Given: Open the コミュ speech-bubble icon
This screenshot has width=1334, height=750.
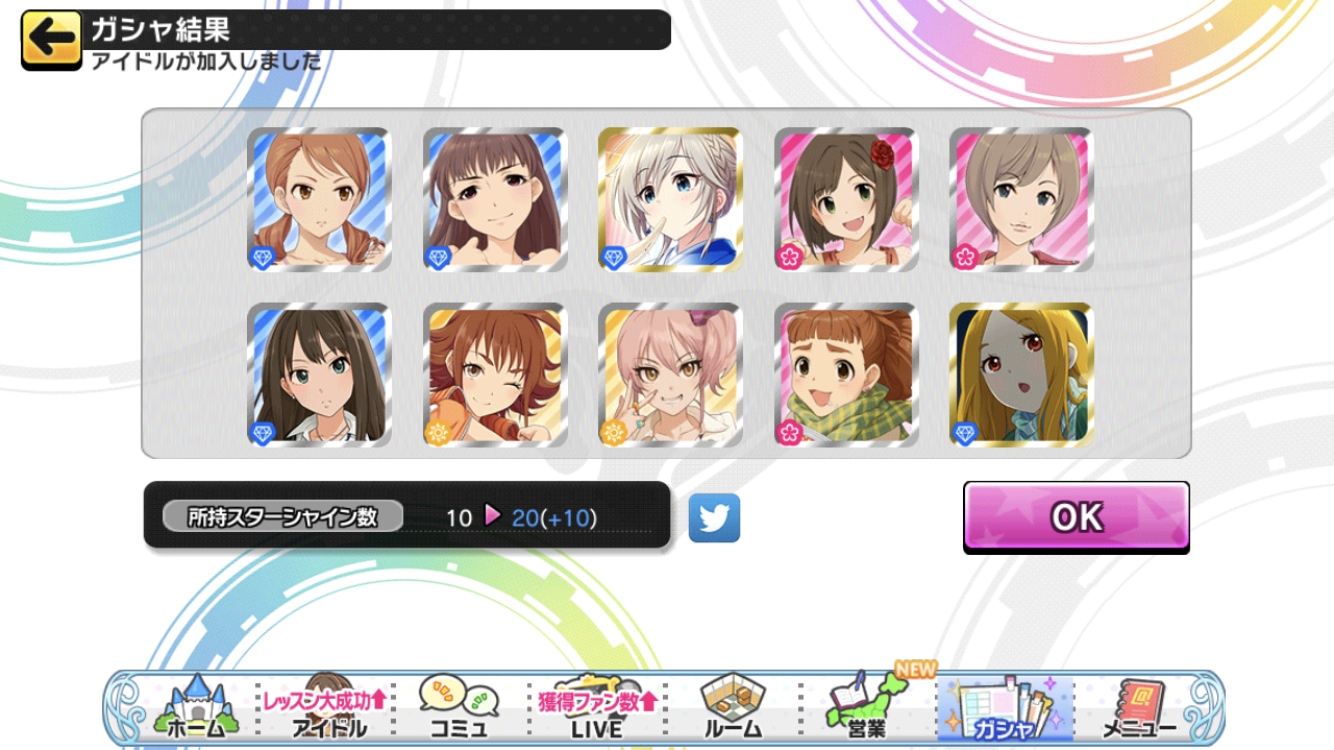Looking at the screenshot, I should click(x=459, y=707).
